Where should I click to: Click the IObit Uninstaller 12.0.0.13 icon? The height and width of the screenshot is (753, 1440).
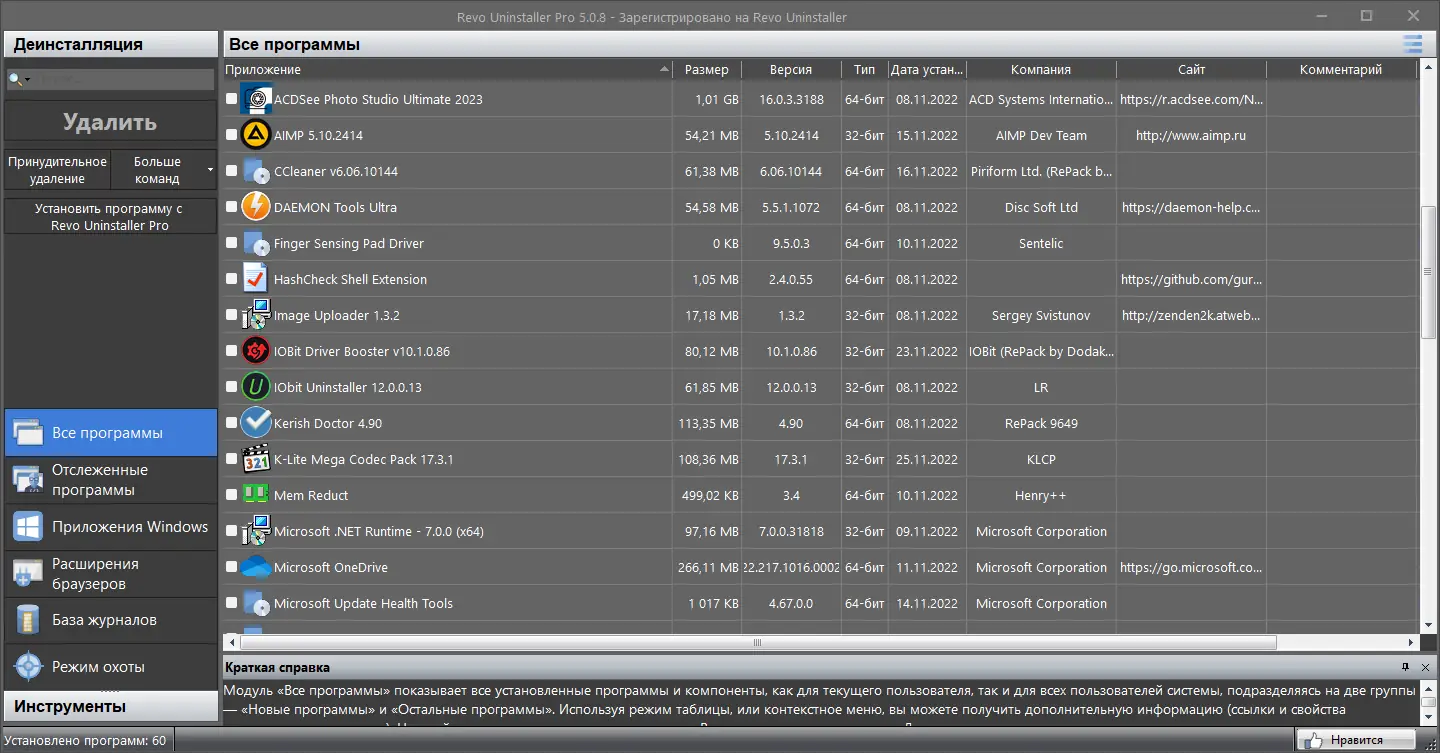[x=257, y=387]
